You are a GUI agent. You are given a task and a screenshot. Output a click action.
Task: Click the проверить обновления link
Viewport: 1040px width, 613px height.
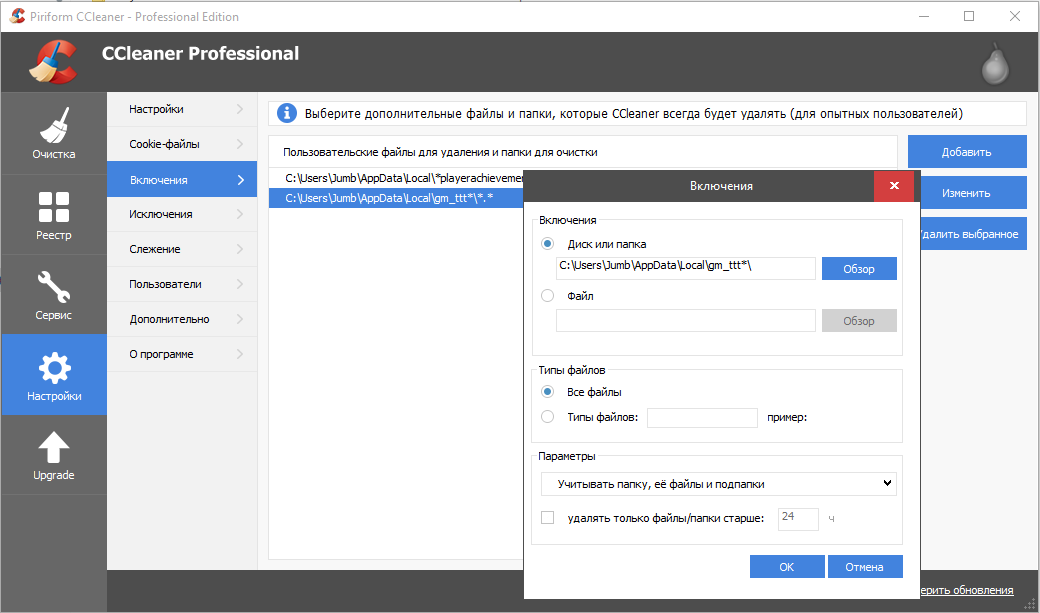[967, 590]
